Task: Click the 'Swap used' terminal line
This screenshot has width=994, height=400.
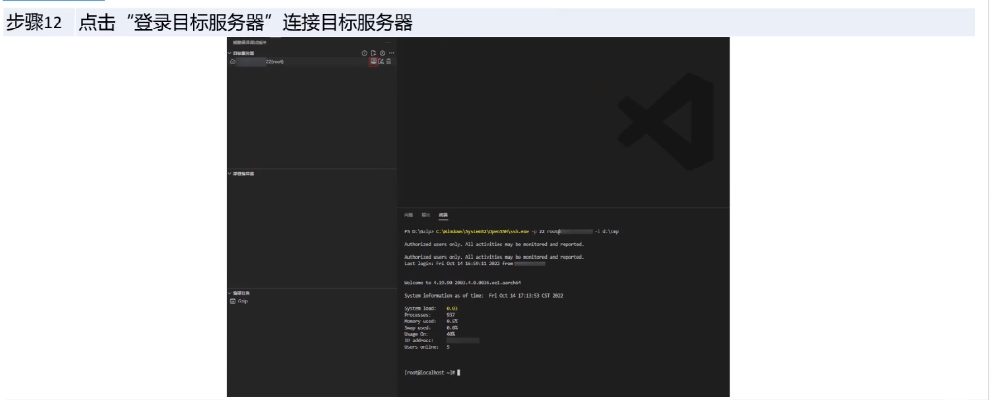Action: [430, 328]
